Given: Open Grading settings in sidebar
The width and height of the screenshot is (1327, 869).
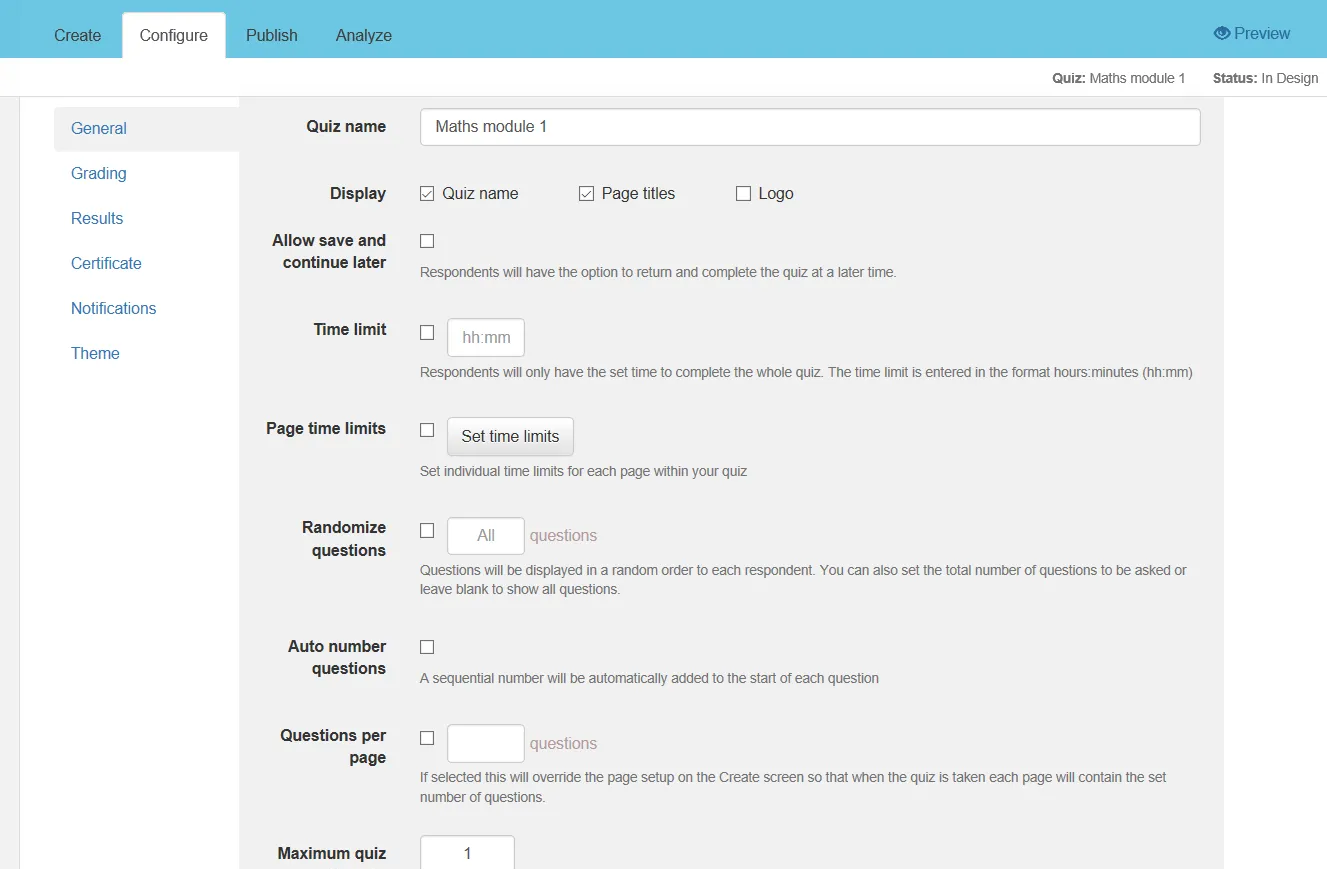Looking at the screenshot, I should coord(99,173).
